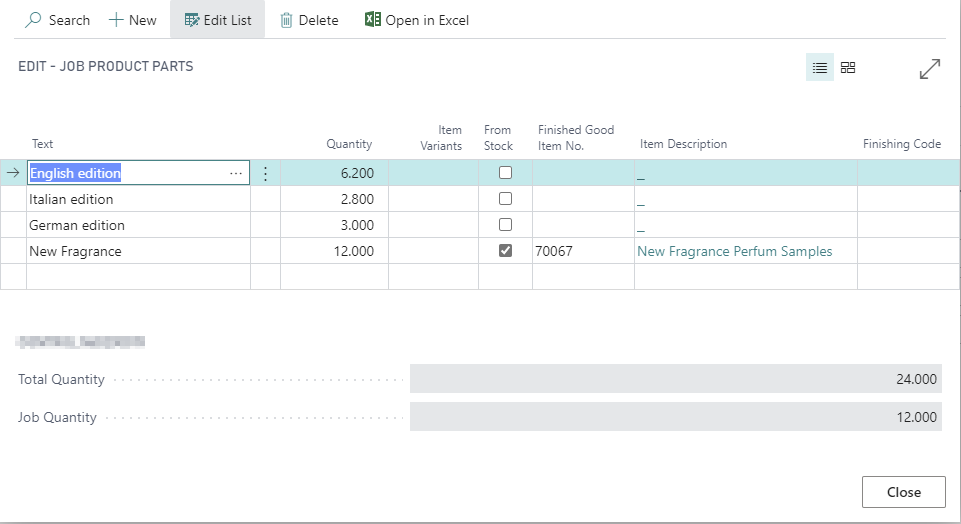Select the New Fragrance text cell

click(x=139, y=251)
